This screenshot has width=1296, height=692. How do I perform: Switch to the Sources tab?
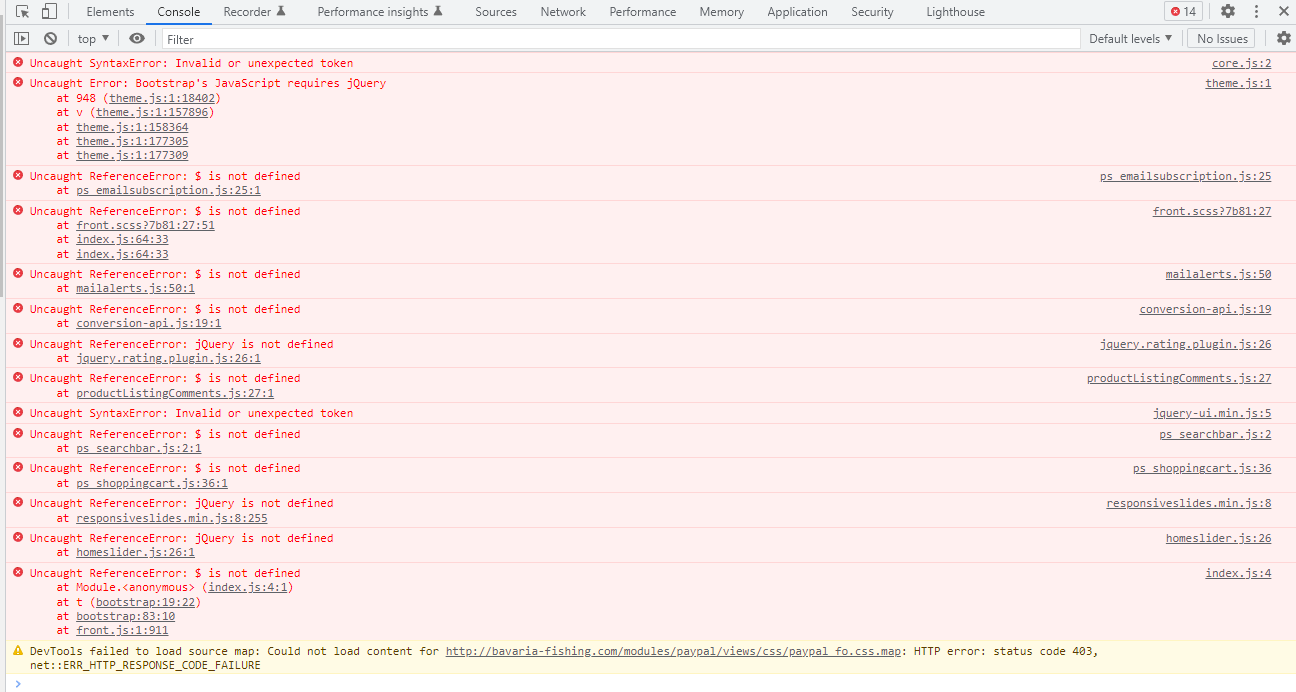tap(496, 12)
